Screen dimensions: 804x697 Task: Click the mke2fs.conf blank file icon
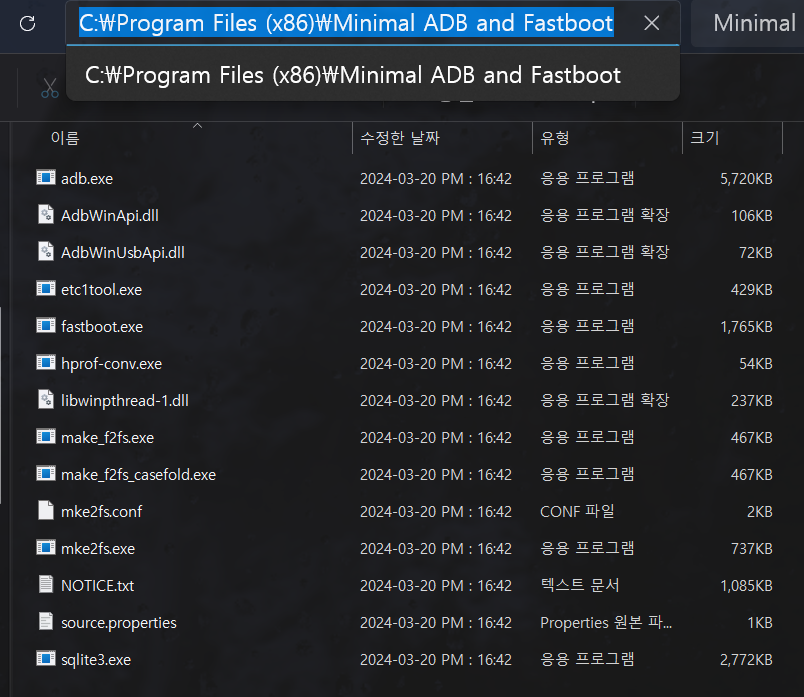(x=45, y=511)
